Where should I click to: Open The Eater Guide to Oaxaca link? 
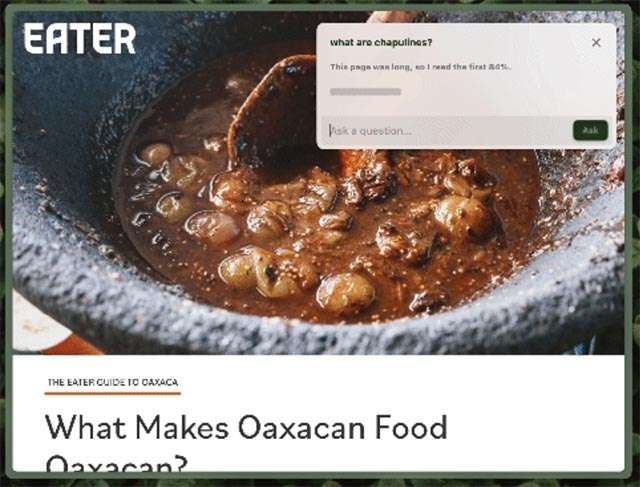(x=113, y=382)
